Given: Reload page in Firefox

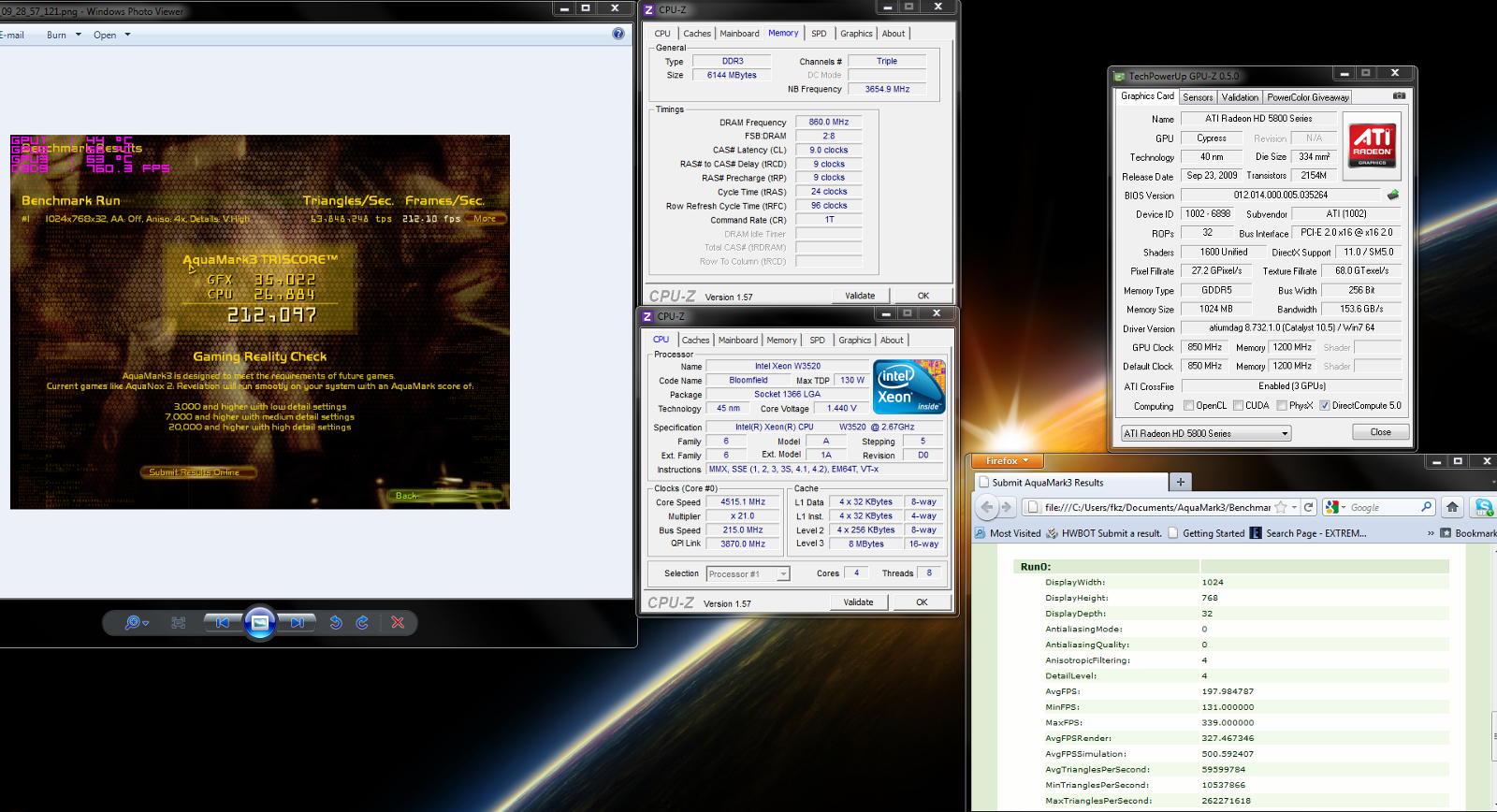Looking at the screenshot, I should 1309,507.
